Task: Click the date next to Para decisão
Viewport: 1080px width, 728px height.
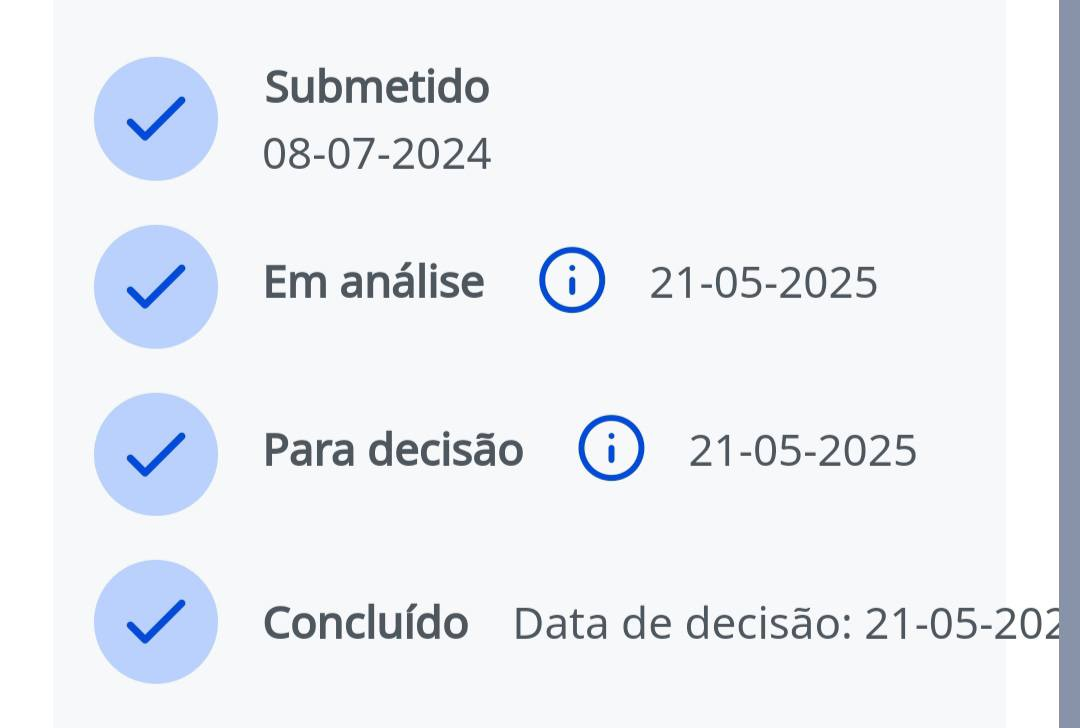Action: pos(803,450)
